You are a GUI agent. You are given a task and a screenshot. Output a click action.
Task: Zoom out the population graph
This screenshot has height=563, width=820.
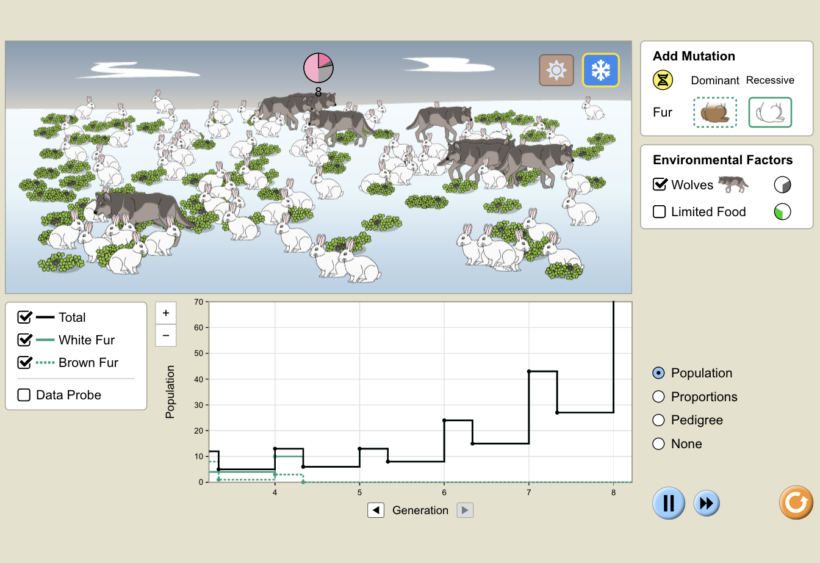click(166, 335)
